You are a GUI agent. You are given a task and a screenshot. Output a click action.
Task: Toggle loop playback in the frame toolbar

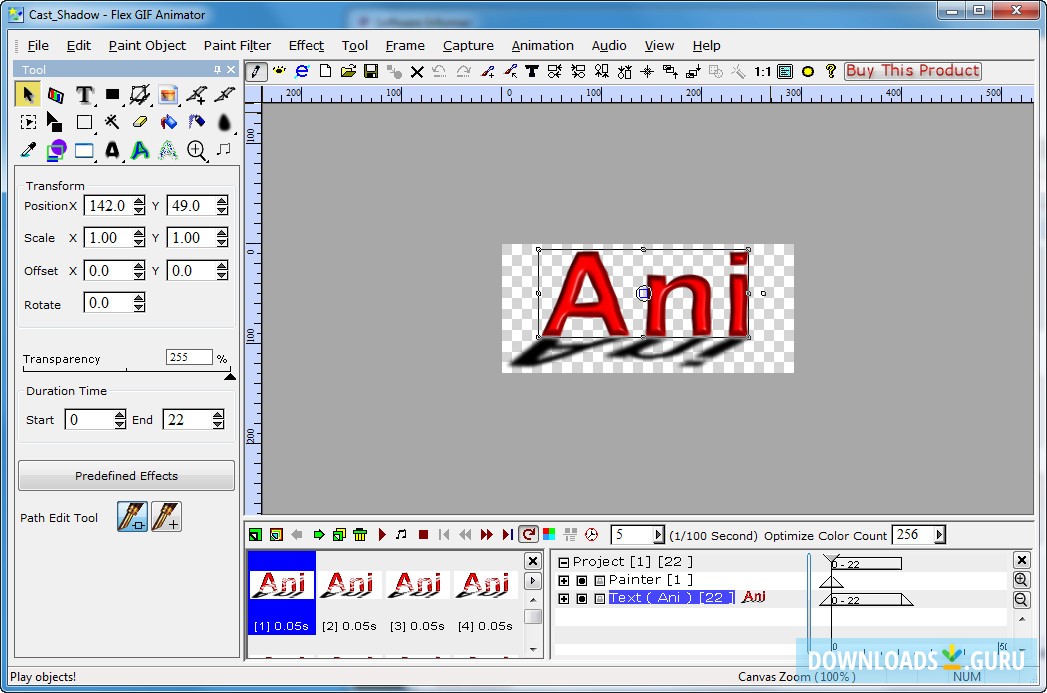pos(528,534)
